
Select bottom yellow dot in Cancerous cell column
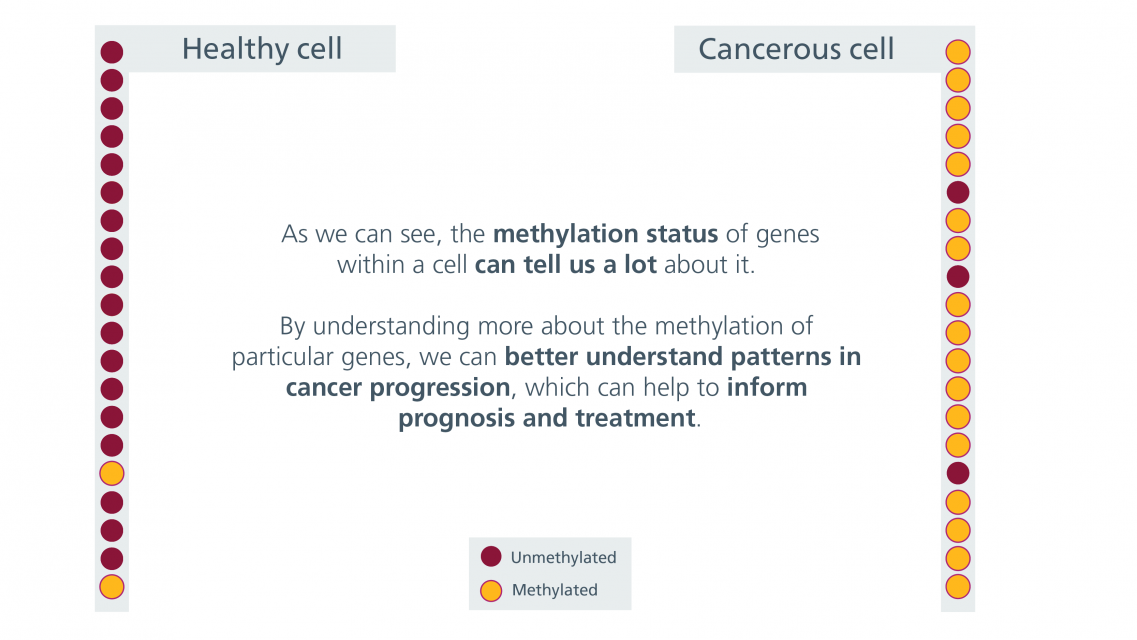(x=958, y=586)
